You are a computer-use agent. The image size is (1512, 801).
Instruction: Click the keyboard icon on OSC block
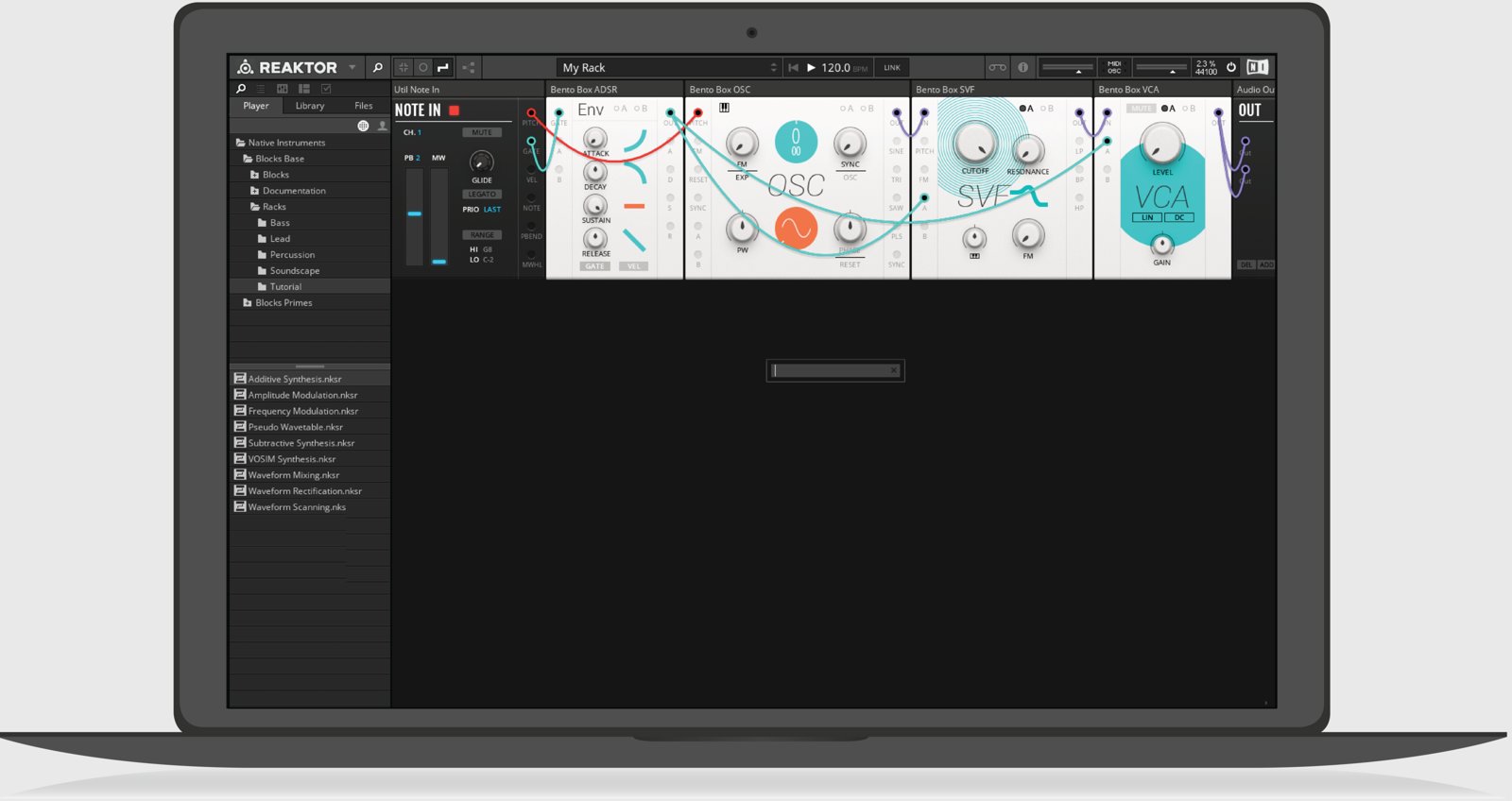[724, 108]
